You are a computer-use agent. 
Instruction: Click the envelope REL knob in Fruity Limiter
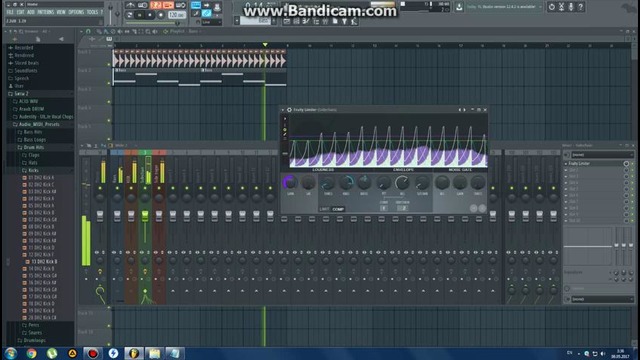[402, 182]
